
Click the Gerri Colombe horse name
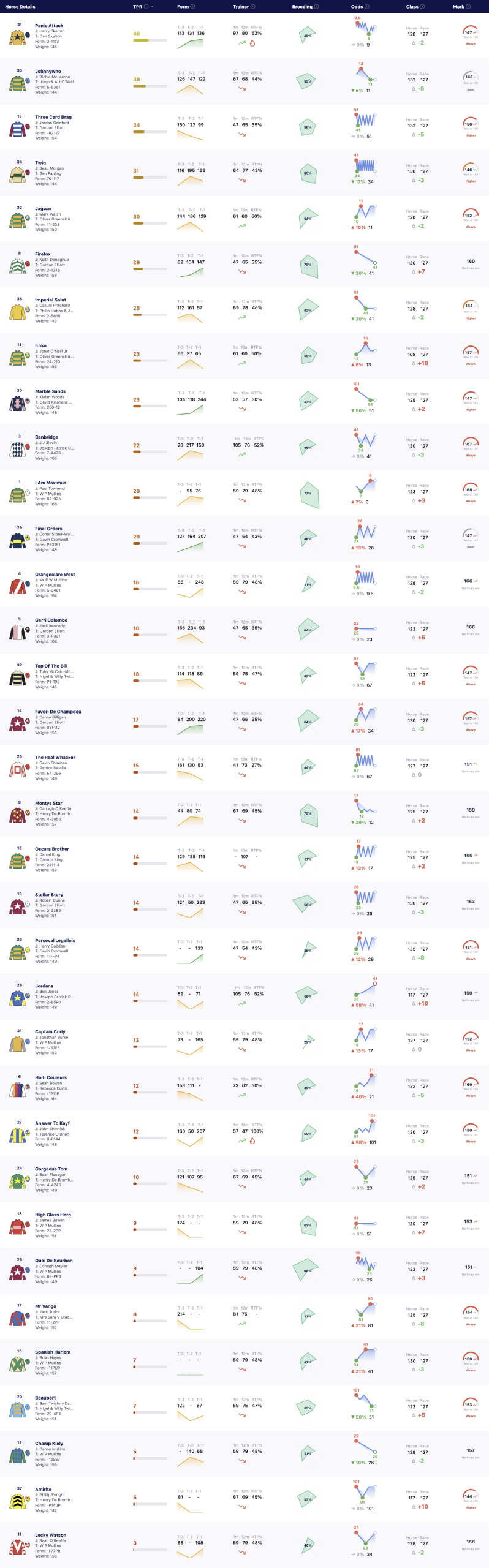click(x=51, y=620)
